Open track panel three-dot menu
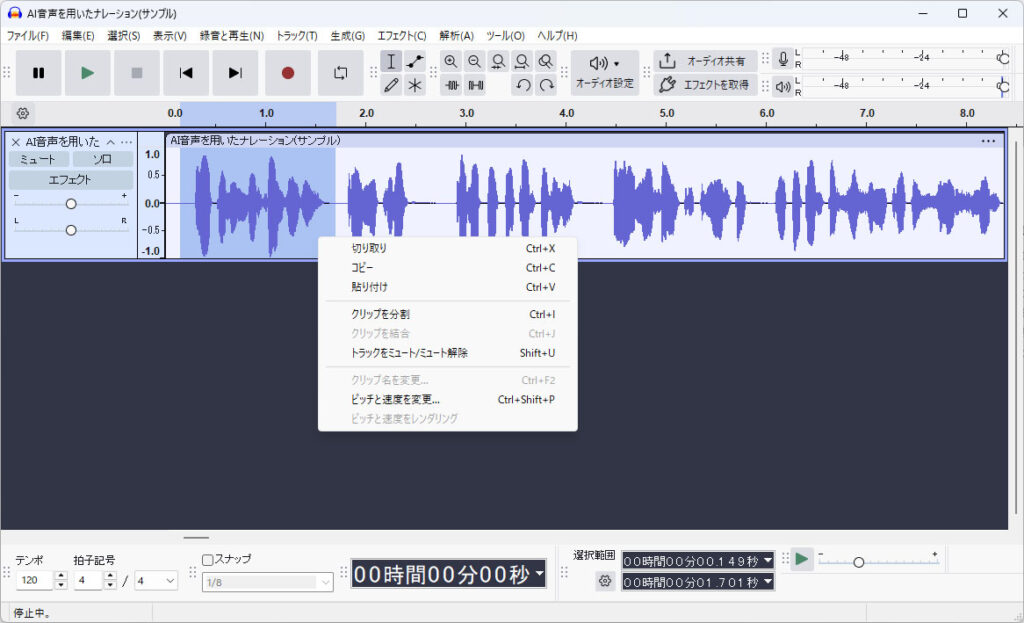This screenshot has height=623, width=1024. click(x=126, y=142)
